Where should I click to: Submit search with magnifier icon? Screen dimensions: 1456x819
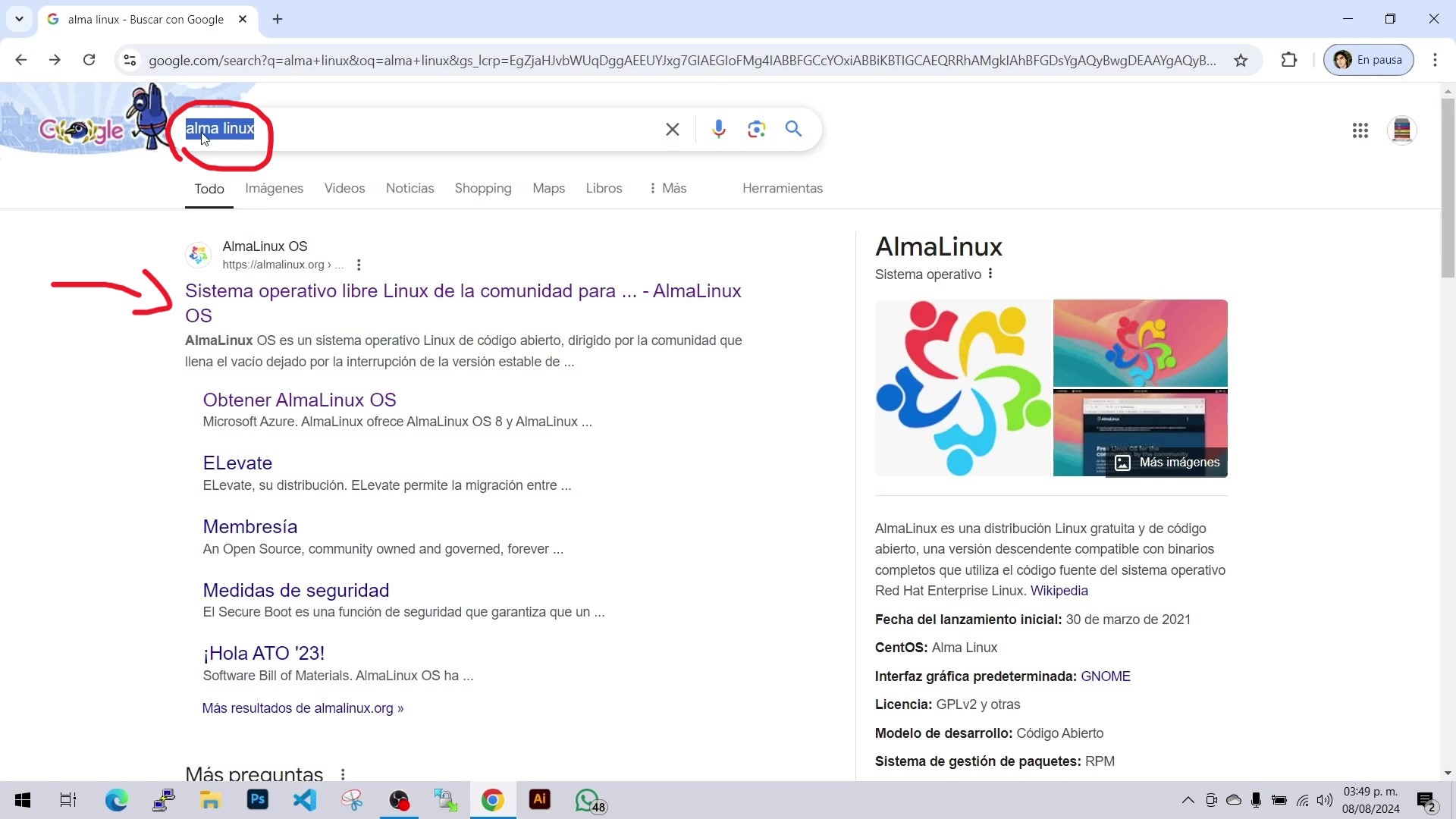(793, 129)
